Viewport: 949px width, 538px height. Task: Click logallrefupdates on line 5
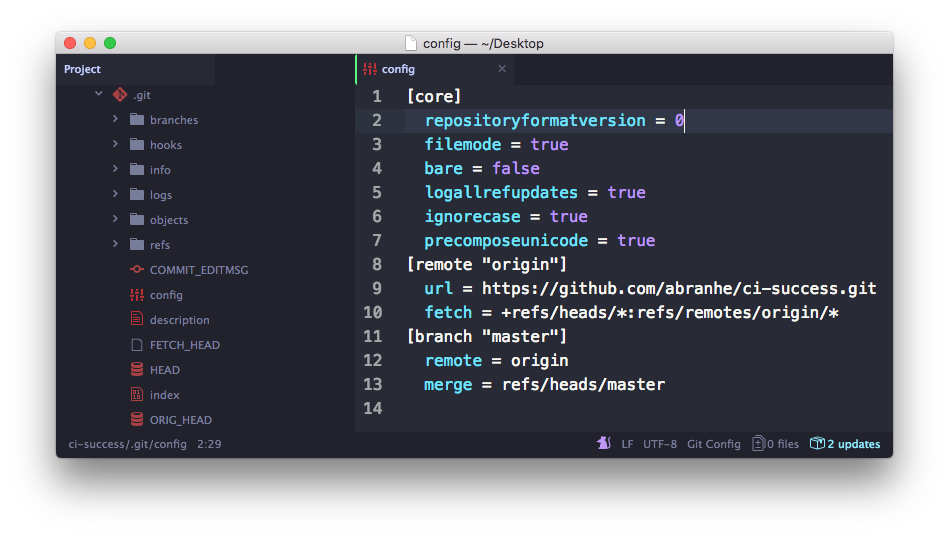pos(501,192)
